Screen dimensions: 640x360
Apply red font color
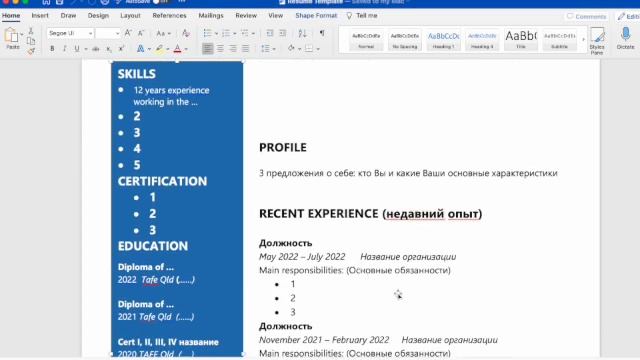(x=177, y=49)
